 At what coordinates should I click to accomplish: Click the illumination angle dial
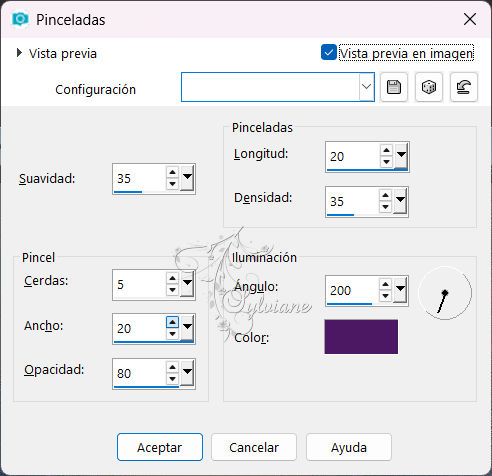pos(445,293)
